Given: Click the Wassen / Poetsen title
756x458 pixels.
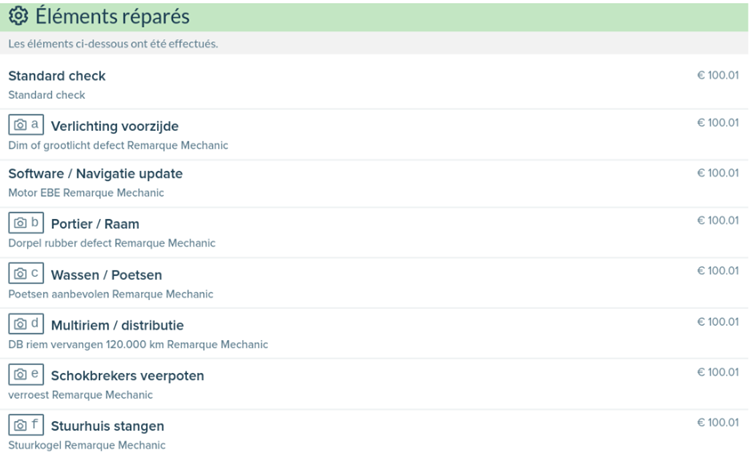Looking at the screenshot, I should (106, 275).
